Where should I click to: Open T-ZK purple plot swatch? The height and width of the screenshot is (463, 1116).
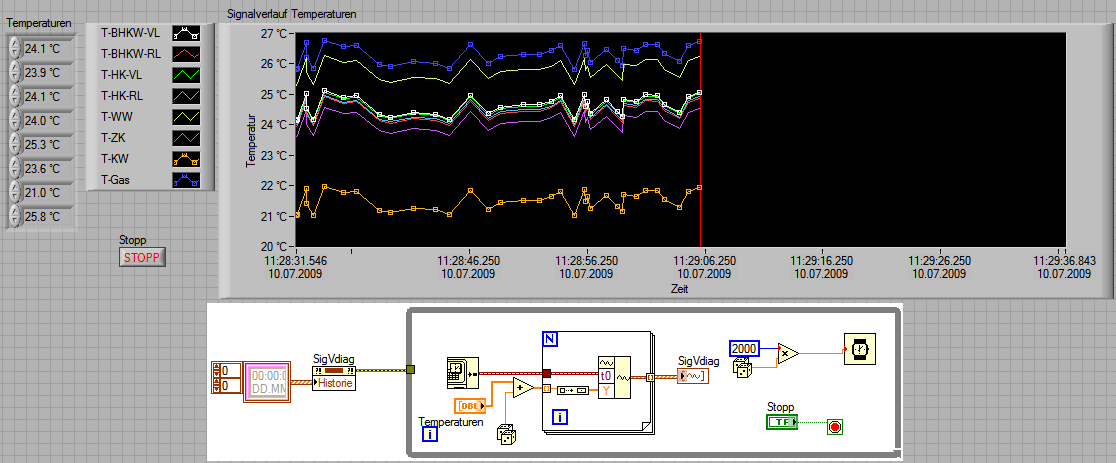coord(186,138)
